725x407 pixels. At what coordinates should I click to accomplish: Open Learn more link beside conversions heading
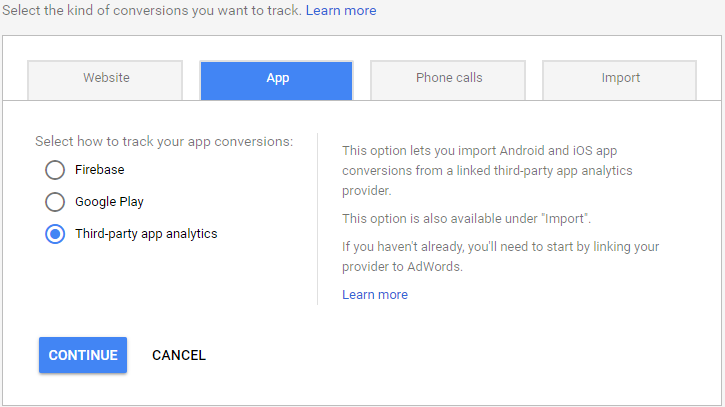pos(341,11)
